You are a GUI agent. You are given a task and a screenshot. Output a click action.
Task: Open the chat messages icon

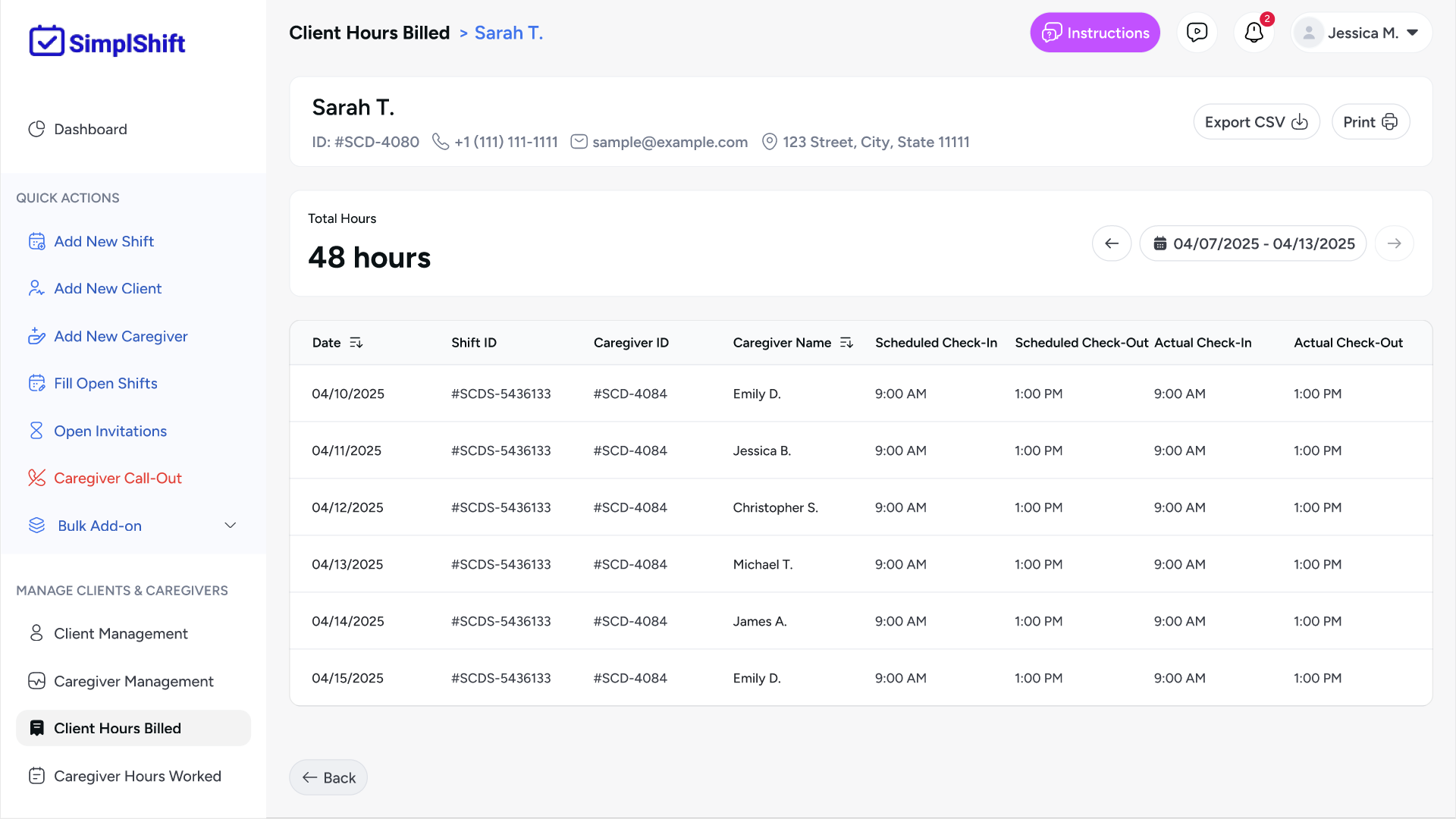coord(1197,32)
